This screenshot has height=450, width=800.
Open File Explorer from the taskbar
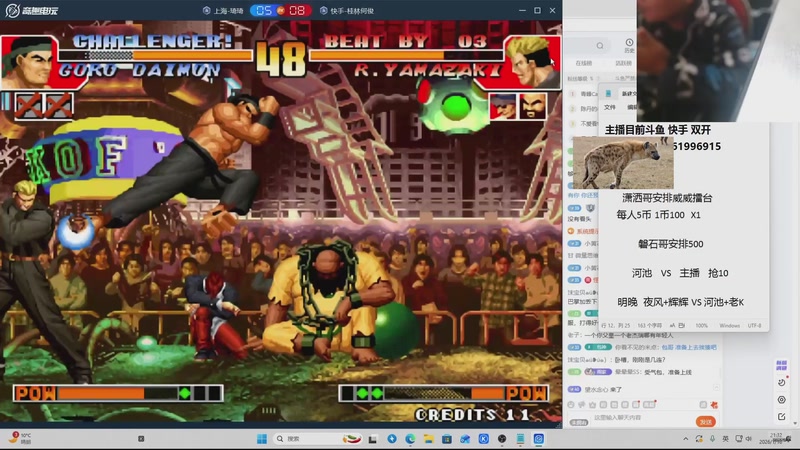pos(429,439)
